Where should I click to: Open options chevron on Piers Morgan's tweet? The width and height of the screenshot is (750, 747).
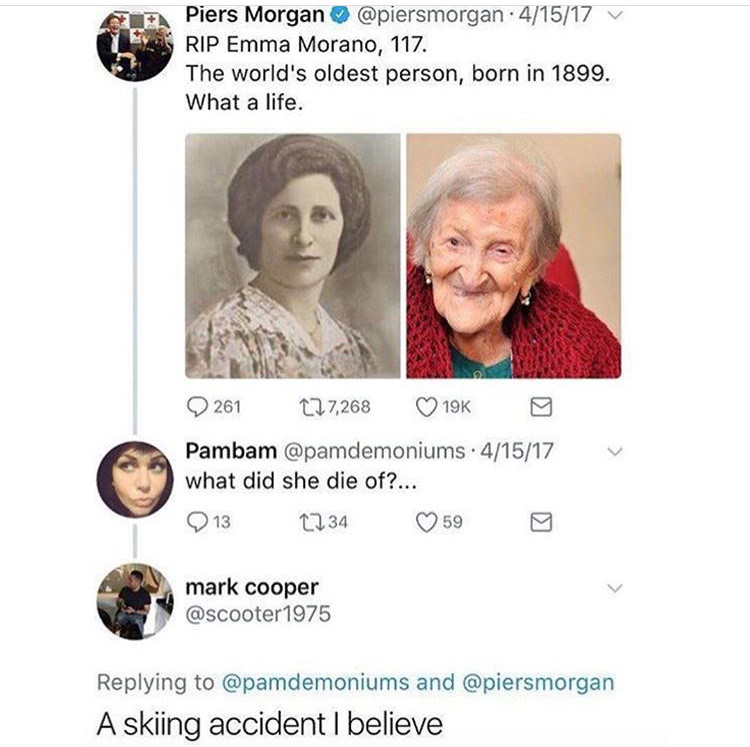615,16
